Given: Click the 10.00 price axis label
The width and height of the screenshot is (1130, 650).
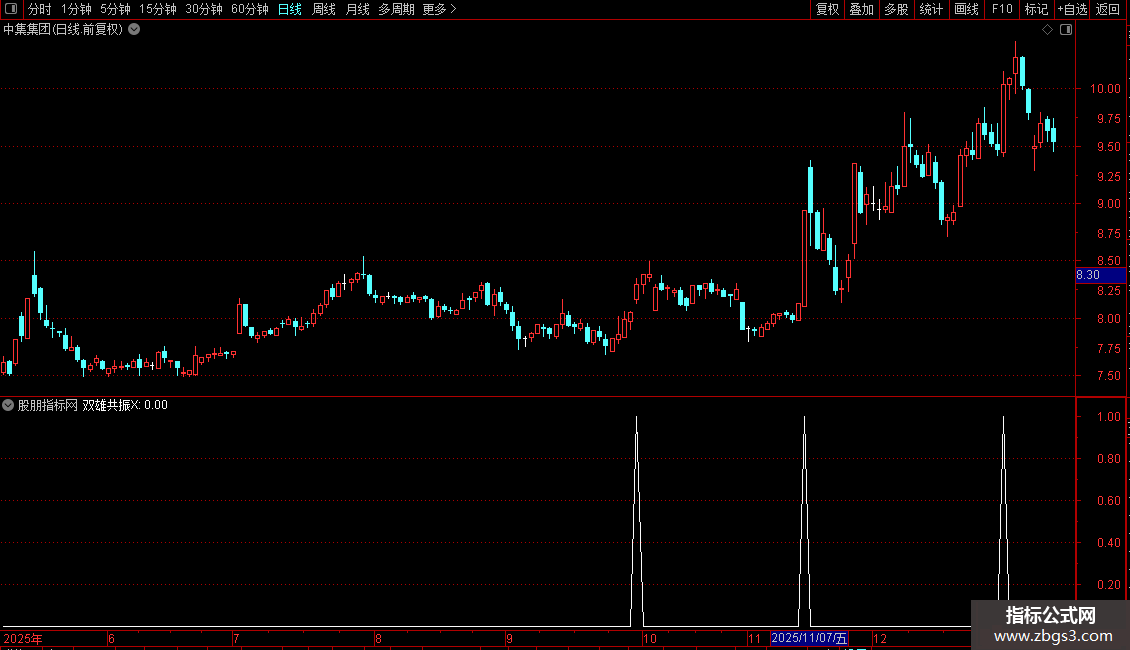Looking at the screenshot, I should pyautogui.click(x=1105, y=89).
